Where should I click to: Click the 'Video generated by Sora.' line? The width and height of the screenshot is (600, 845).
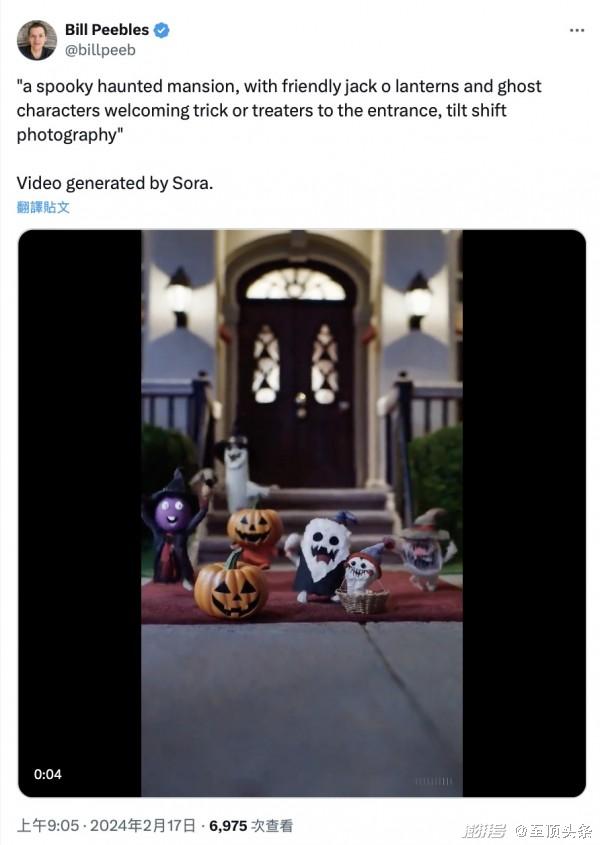(115, 183)
